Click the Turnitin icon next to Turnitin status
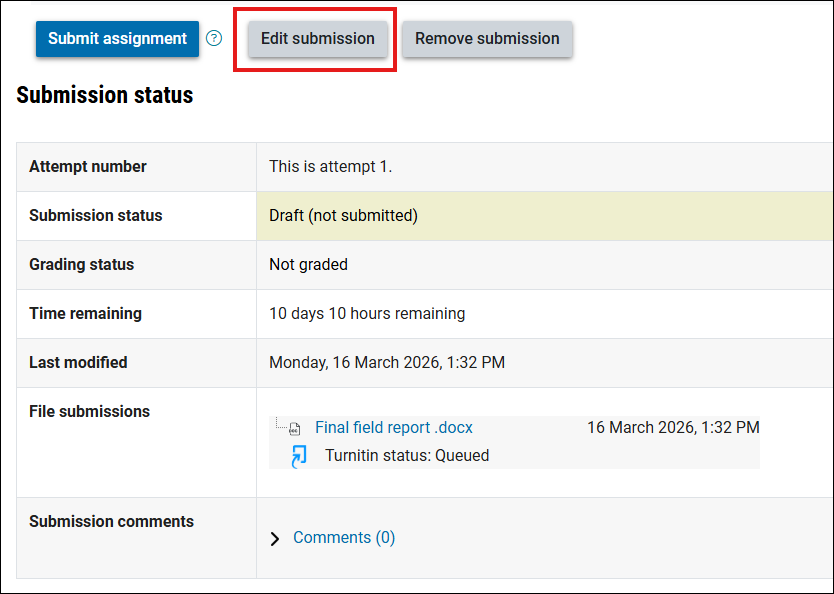 [x=299, y=456]
